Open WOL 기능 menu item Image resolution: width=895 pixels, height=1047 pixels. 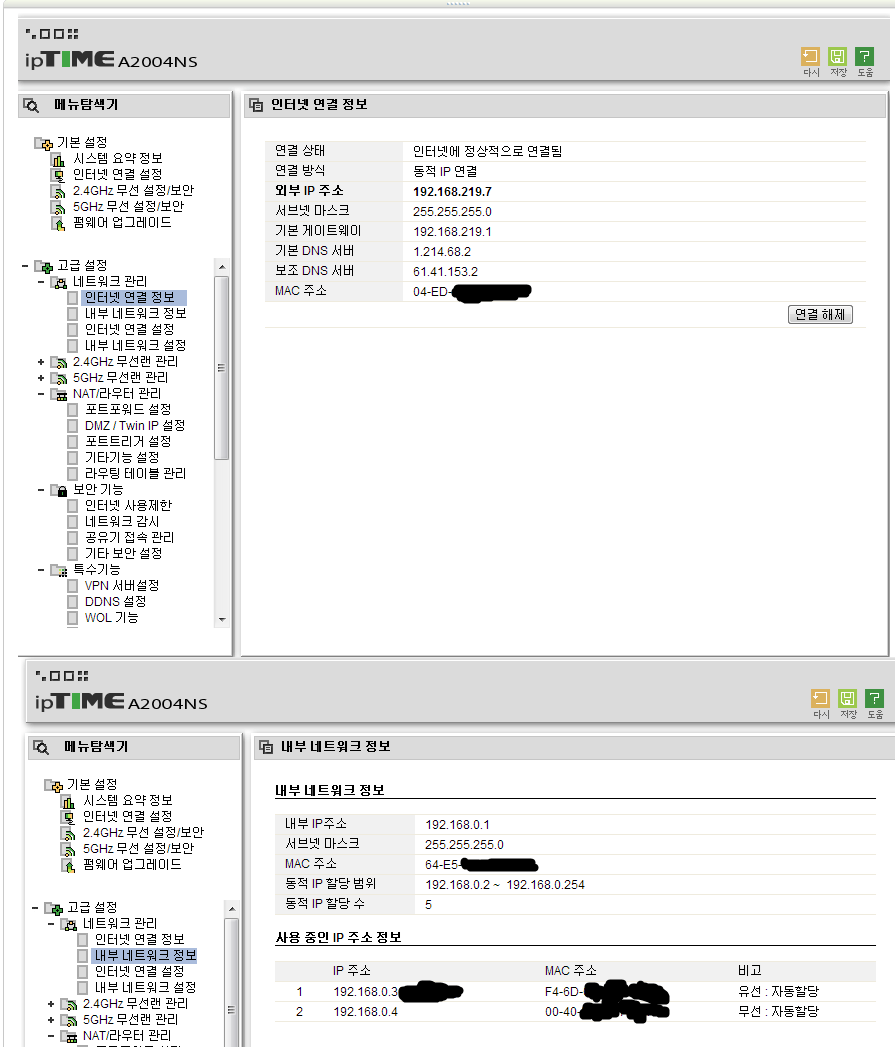click(x=111, y=618)
